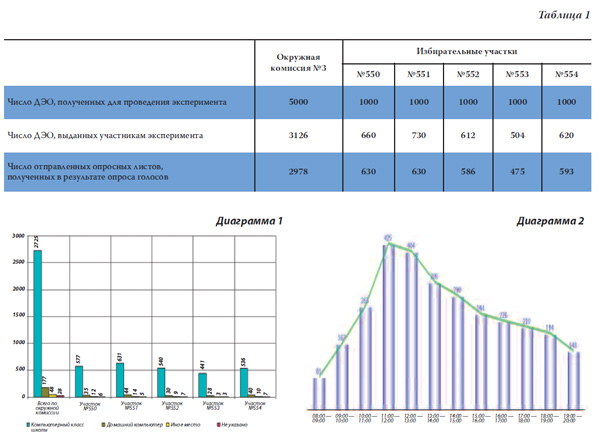The width and height of the screenshot is (600, 438).
Task: Click the 'Избирательные участки' header cell
Action: (x=466, y=50)
